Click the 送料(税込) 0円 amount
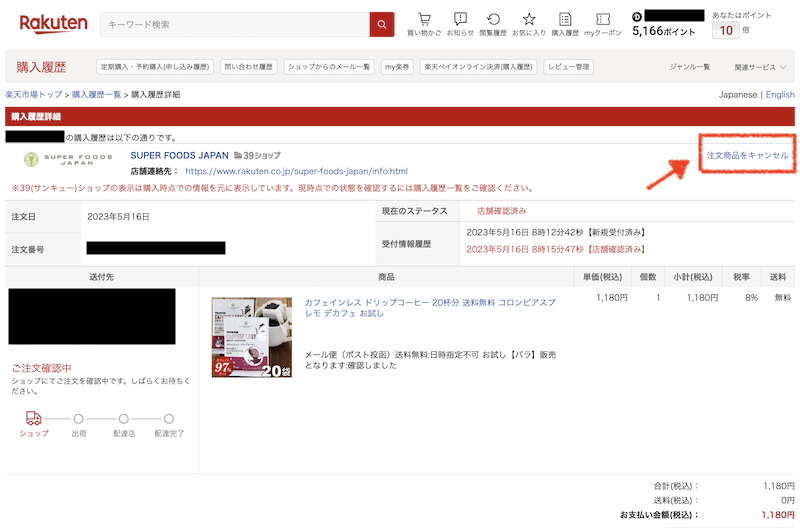The width and height of the screenshot is (800, 528). pyautogui.click(x=788, y=500)
